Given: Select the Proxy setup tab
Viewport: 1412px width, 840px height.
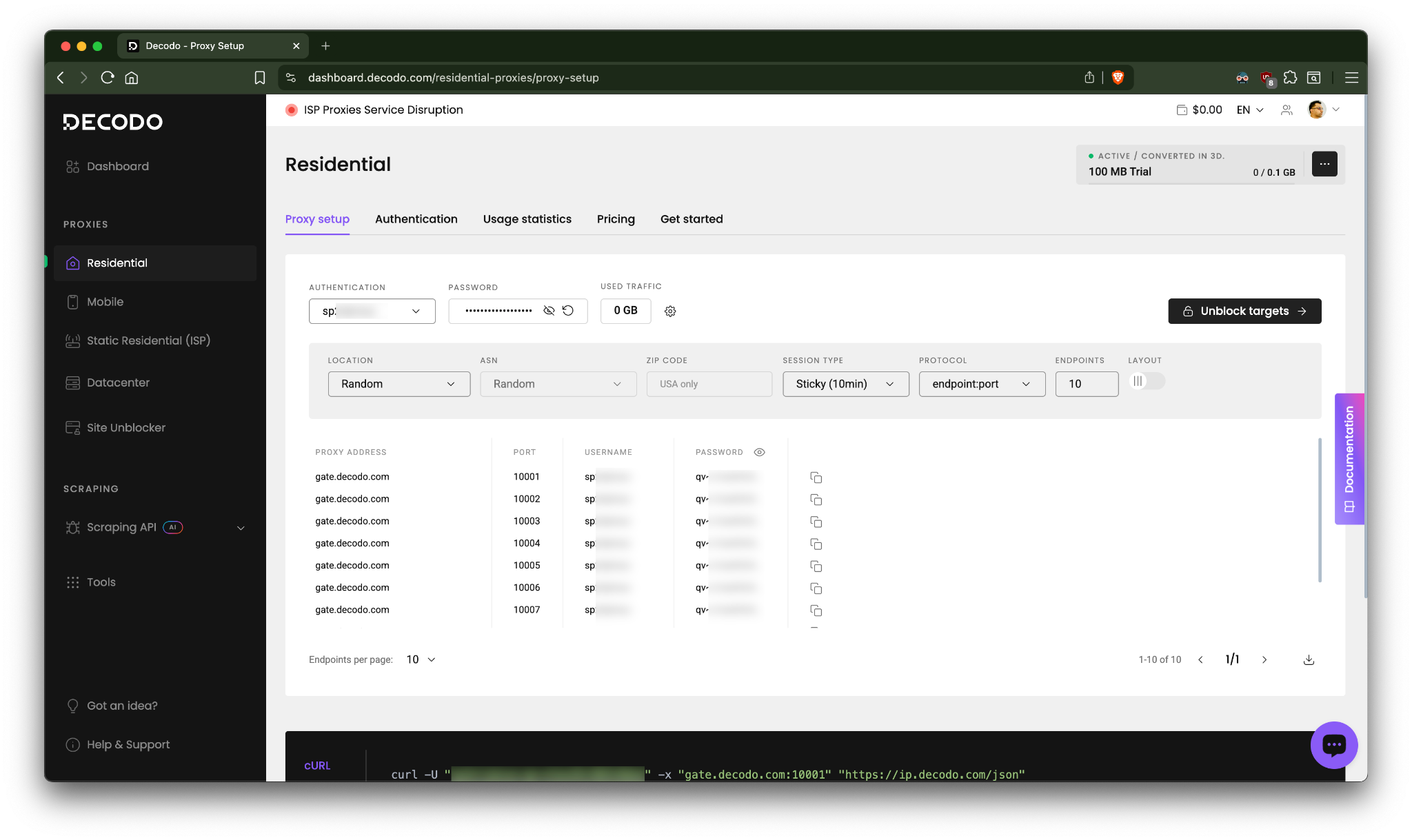Looking at the screenshot, I should pyautogui.click(x=317, y=219).
